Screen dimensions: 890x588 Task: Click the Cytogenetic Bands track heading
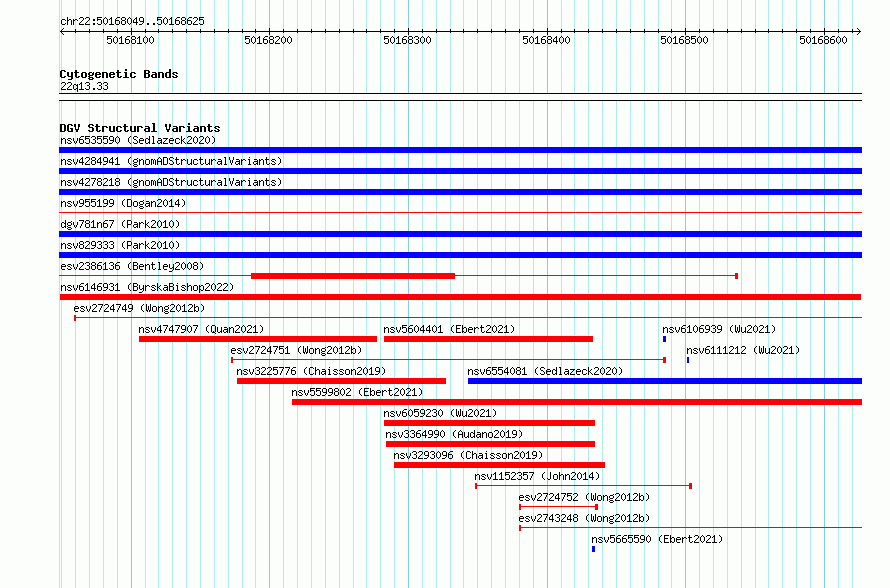click(x=119, y=74)
